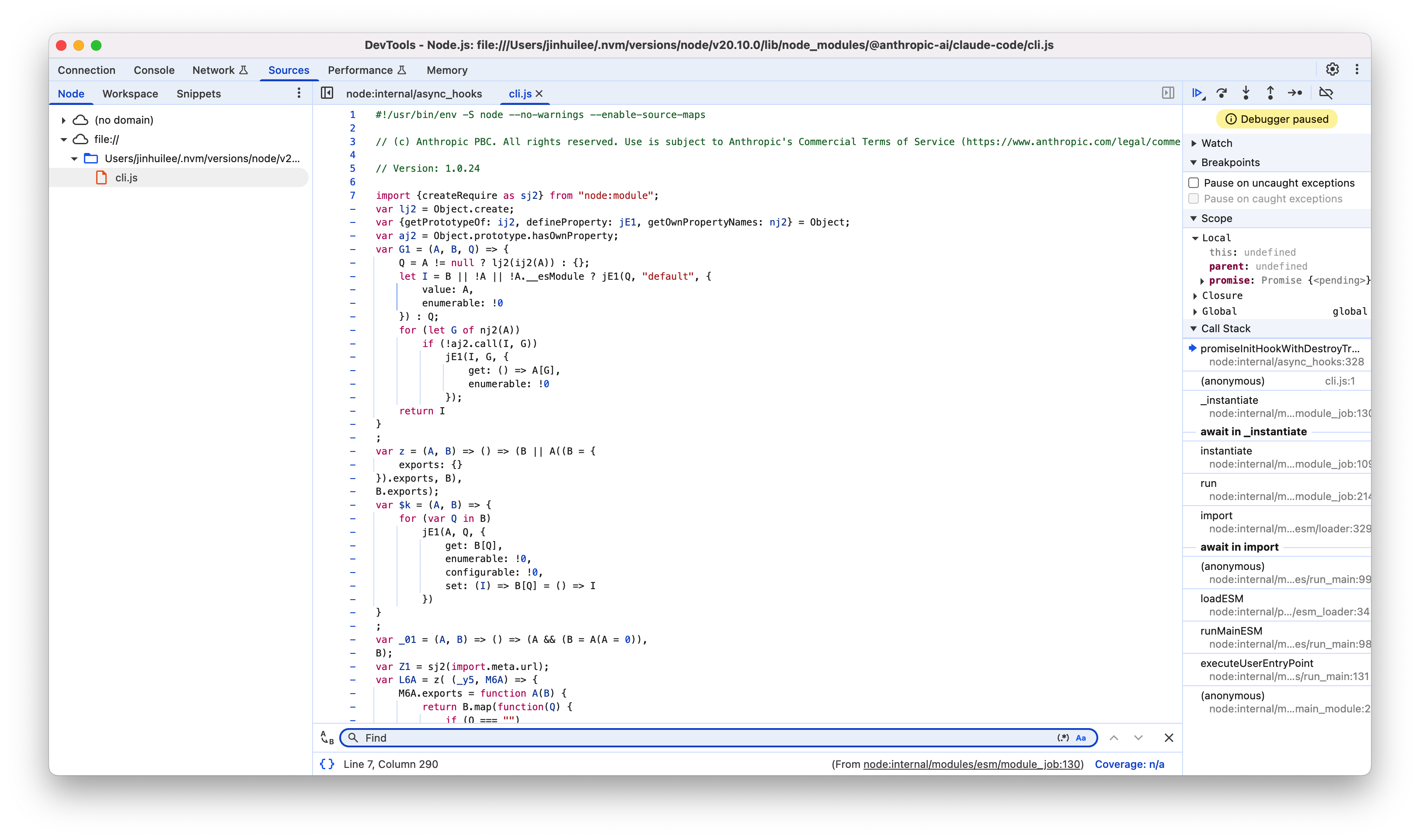Switch to the Memory tab
The height and width of the screenshot is (840, 1420).
[x=447, y=69]
